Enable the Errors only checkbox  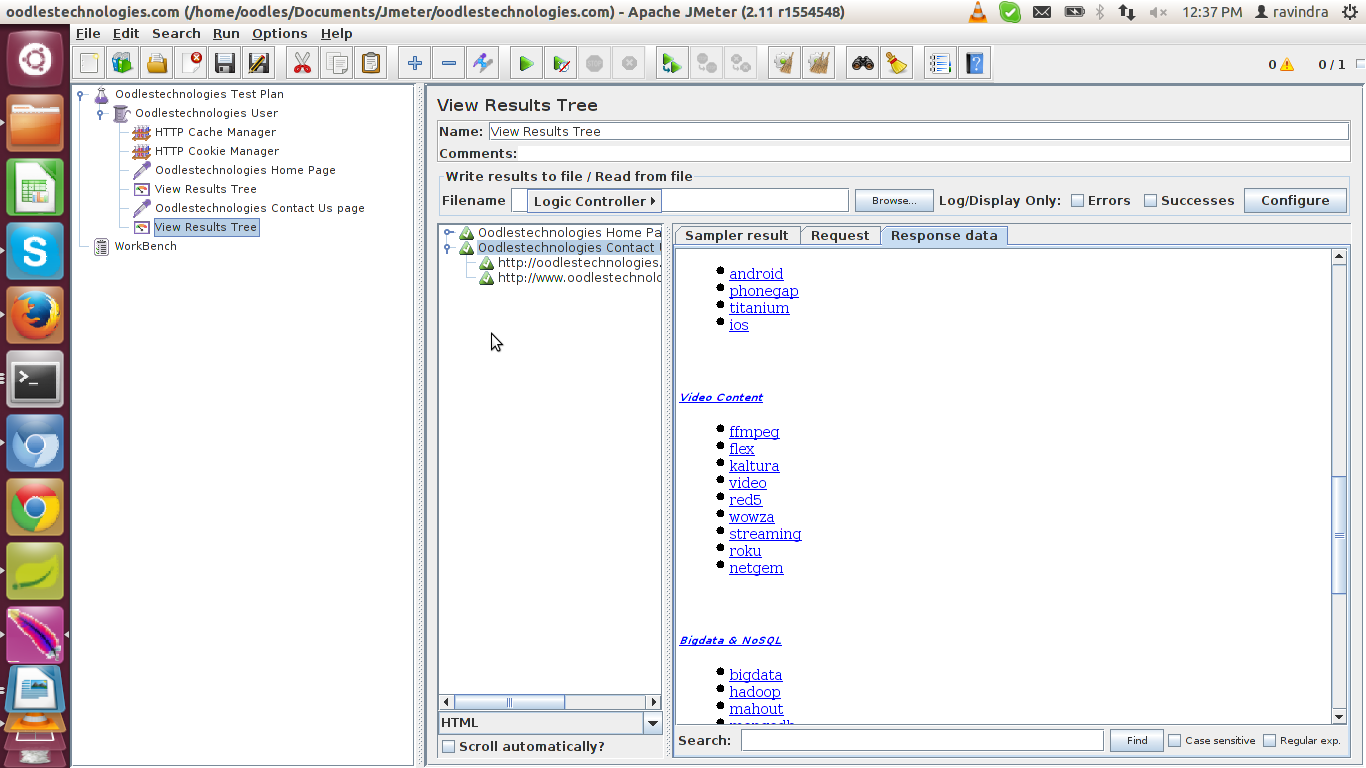(1077, 200)
